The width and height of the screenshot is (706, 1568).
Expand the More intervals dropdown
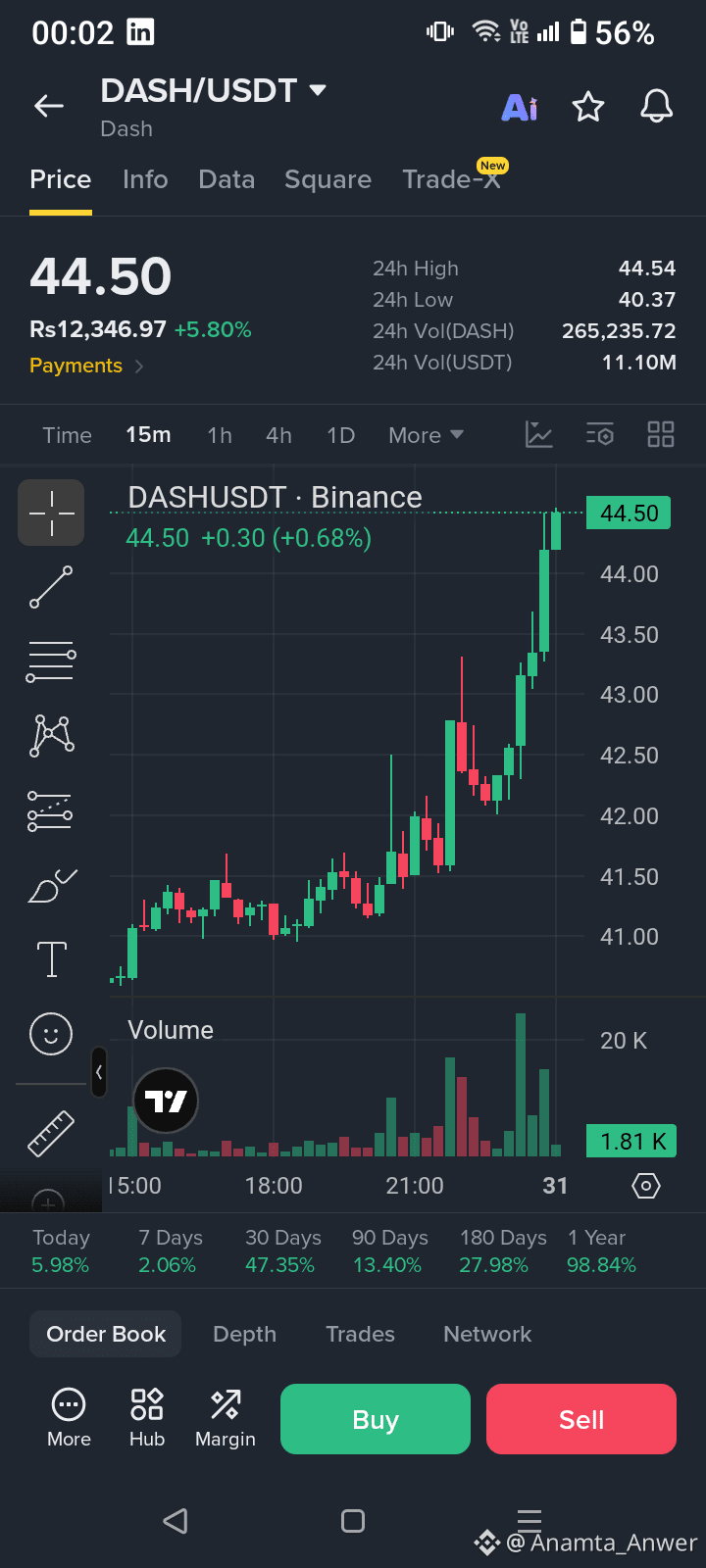pos(426,435)
